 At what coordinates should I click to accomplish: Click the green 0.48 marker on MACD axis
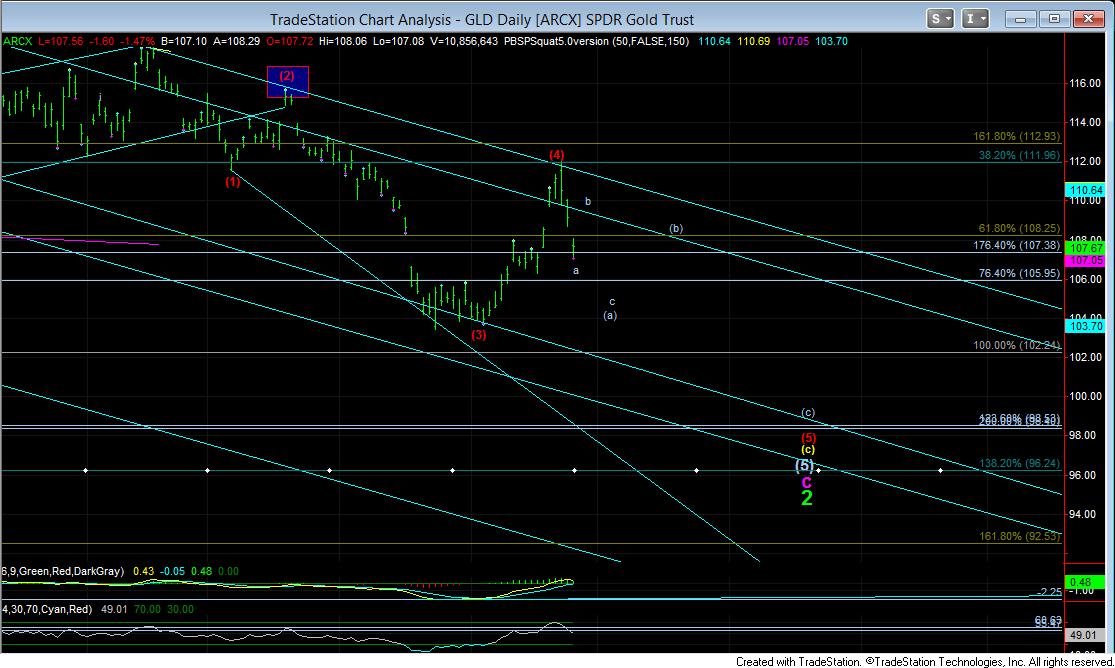coord(1085,582)
